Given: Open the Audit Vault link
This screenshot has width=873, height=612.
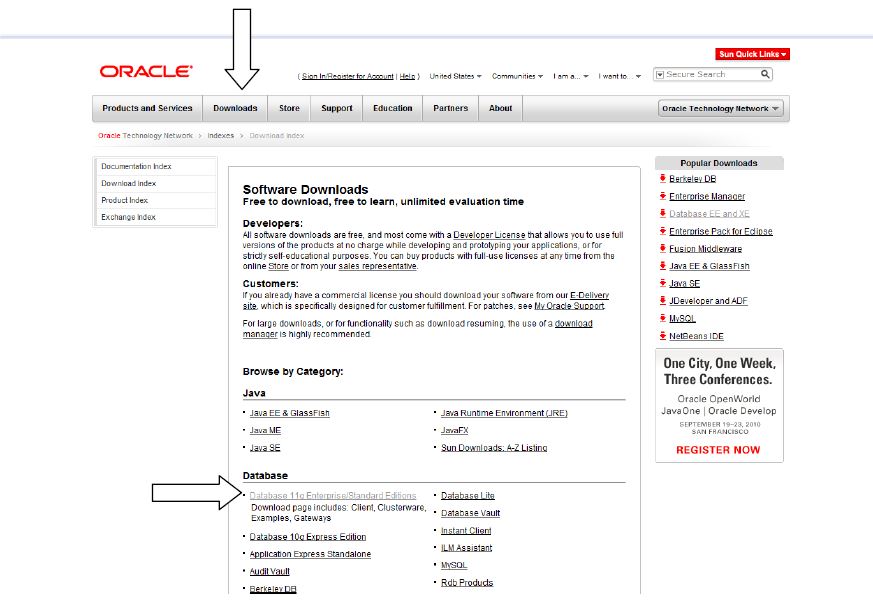Looking at the screenshot, I should (269, 571).
